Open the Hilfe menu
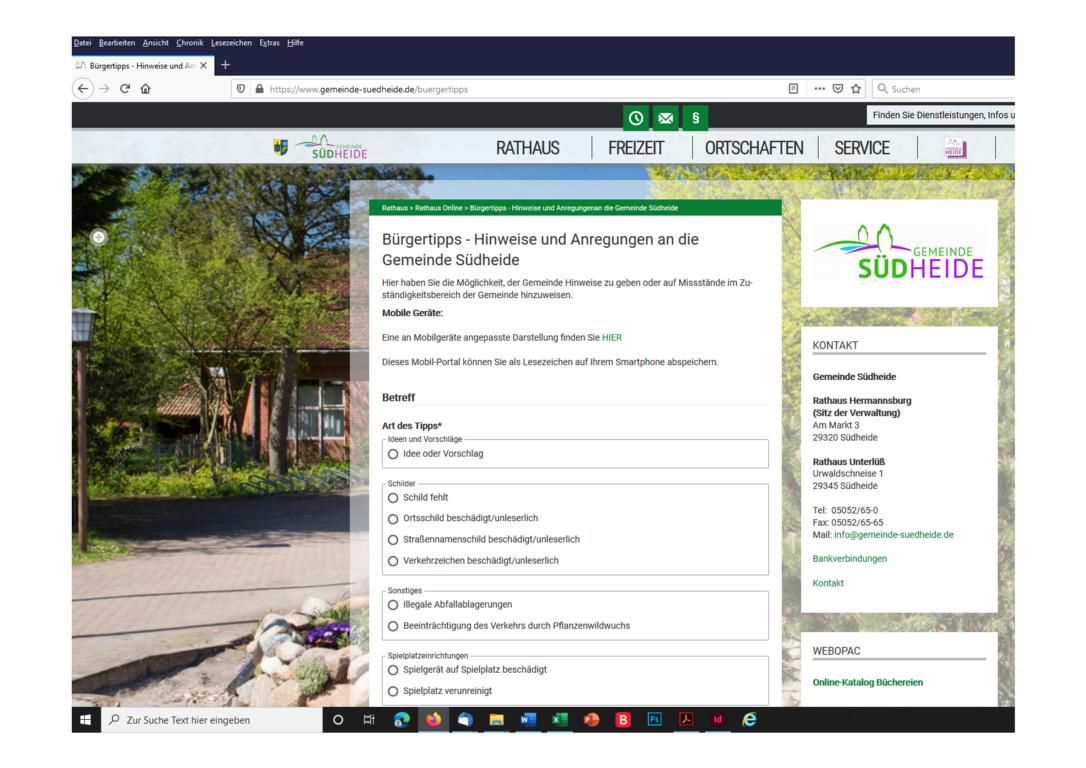The width and height of the screenshot is (1086, 768). [296, 43]
